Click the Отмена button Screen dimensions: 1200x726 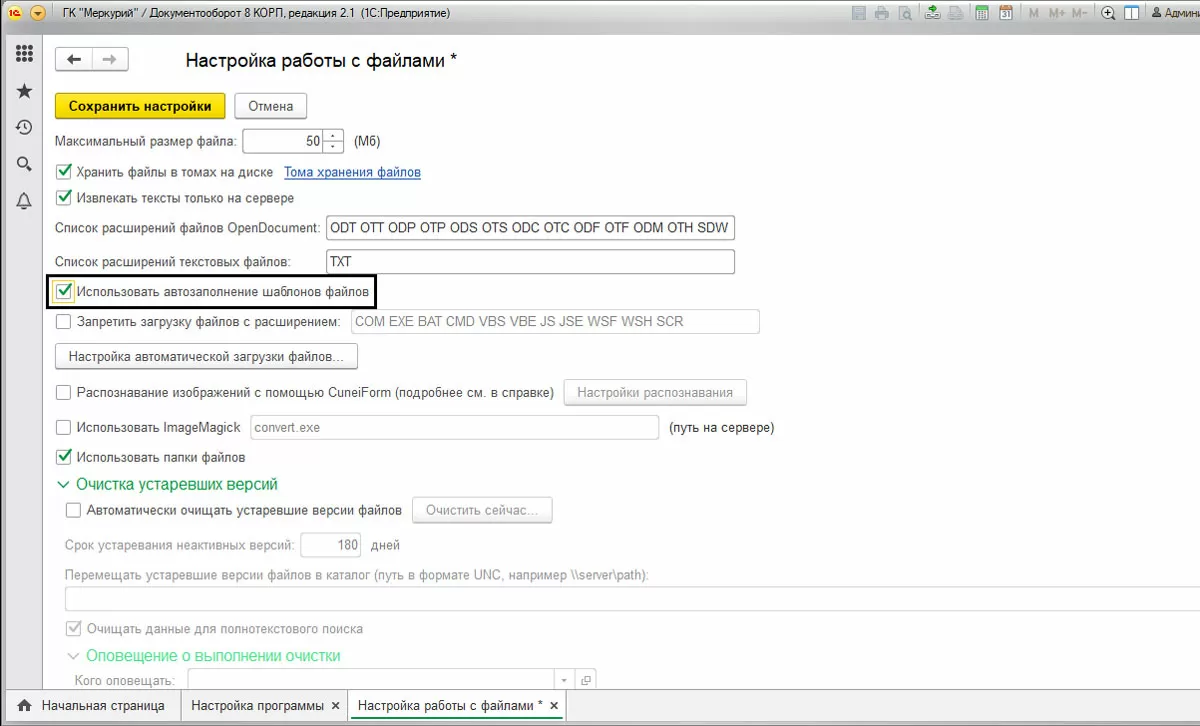click(x=270, y=106)
